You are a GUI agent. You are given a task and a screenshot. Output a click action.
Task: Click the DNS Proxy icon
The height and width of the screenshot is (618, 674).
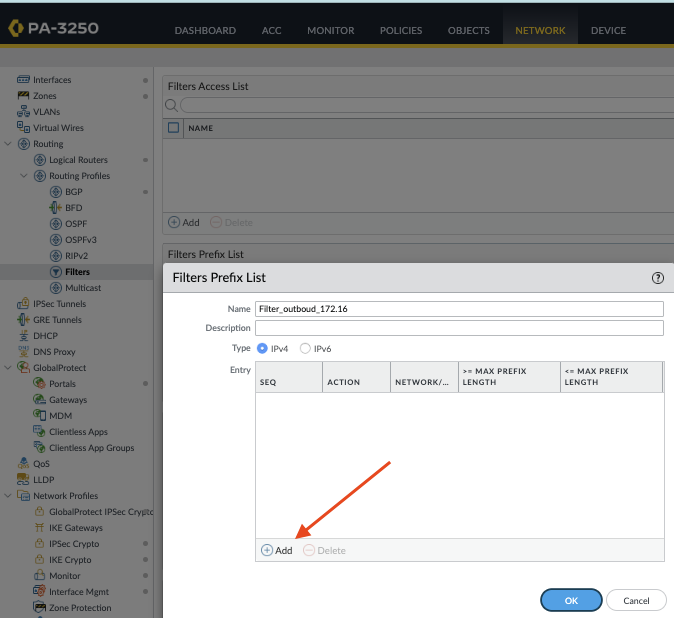click(24, 352)
